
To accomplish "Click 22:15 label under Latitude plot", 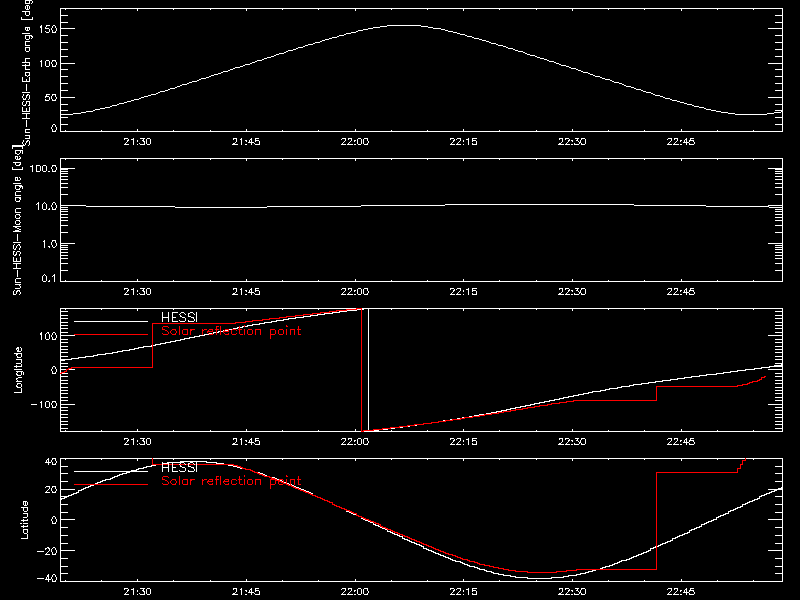I will [x=463, y=592].
